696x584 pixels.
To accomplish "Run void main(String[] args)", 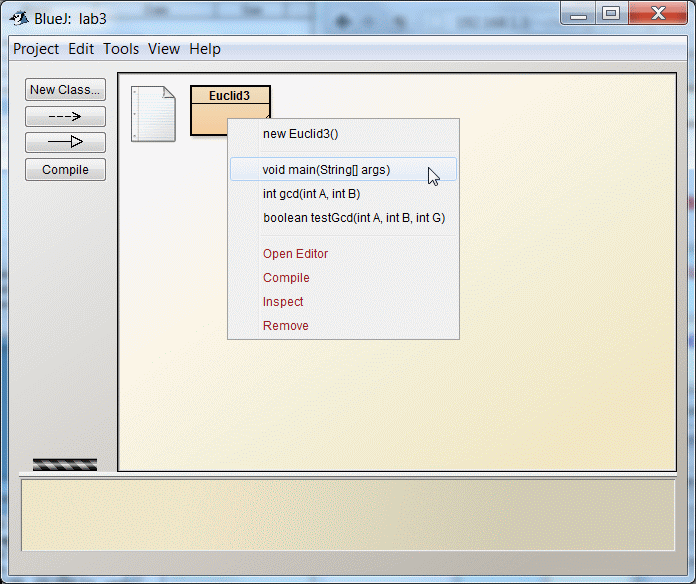I will (x=343, y=170).
